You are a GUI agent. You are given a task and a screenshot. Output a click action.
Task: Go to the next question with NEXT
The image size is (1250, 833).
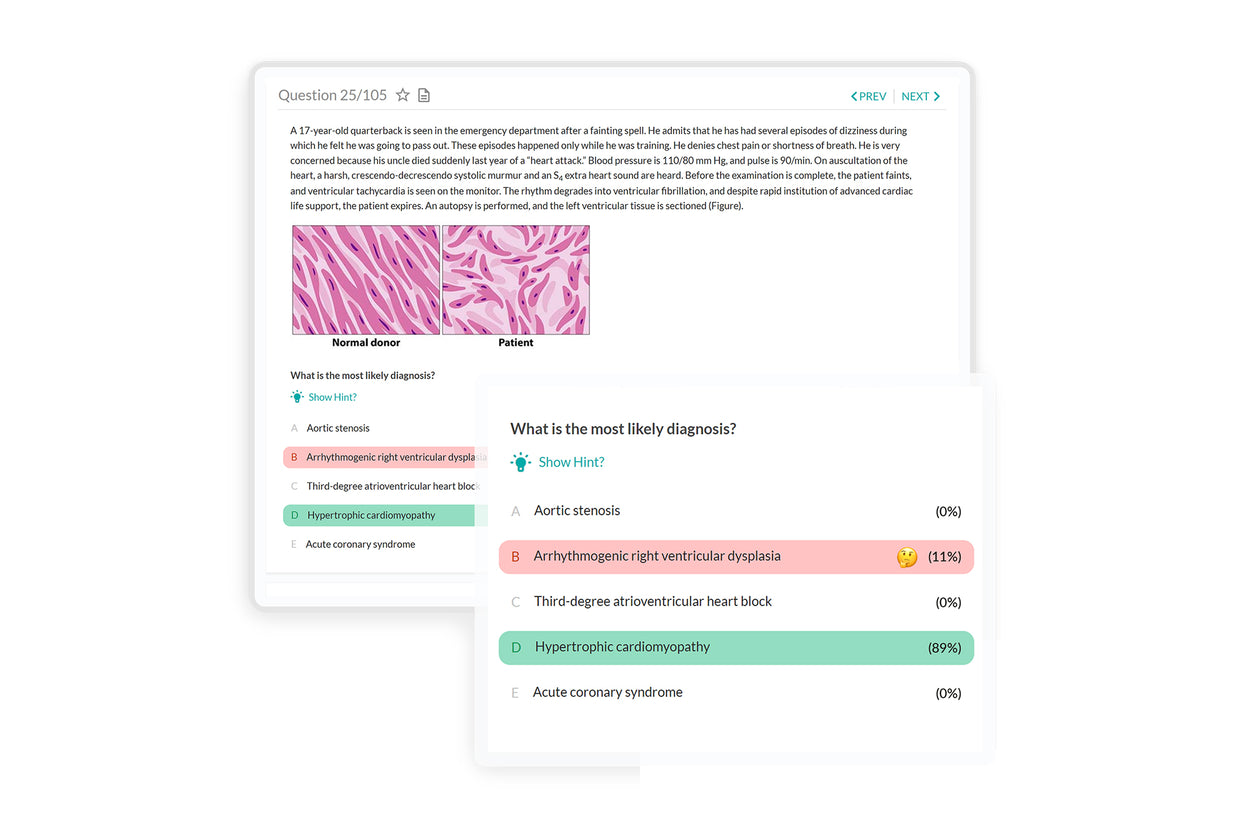916,96
